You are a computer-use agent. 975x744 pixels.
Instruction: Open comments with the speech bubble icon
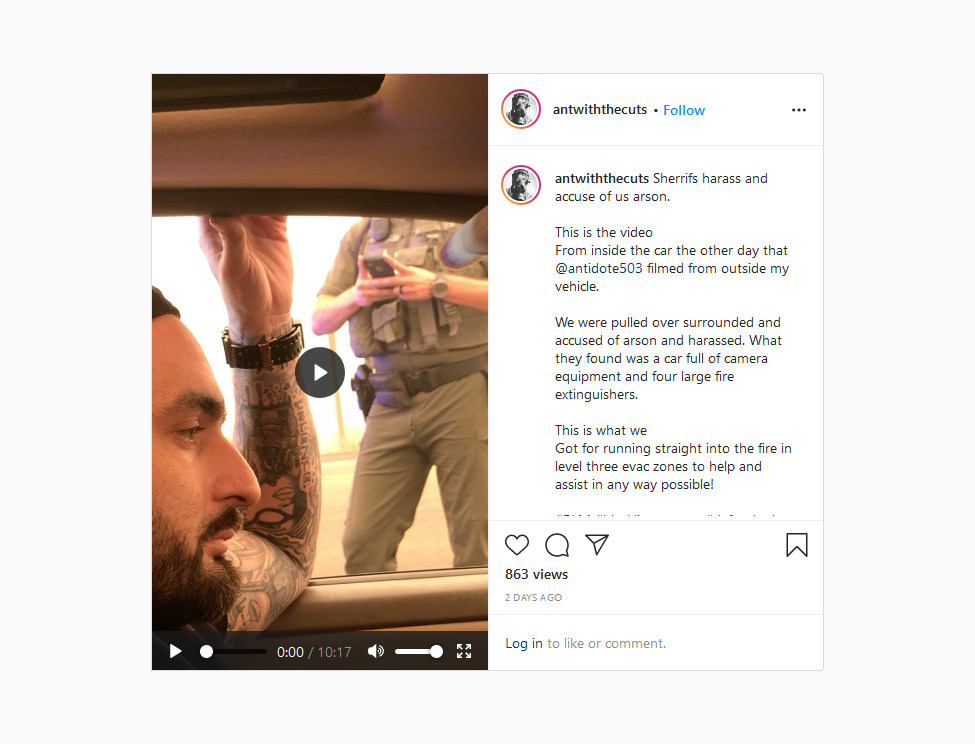click(557, 545)
